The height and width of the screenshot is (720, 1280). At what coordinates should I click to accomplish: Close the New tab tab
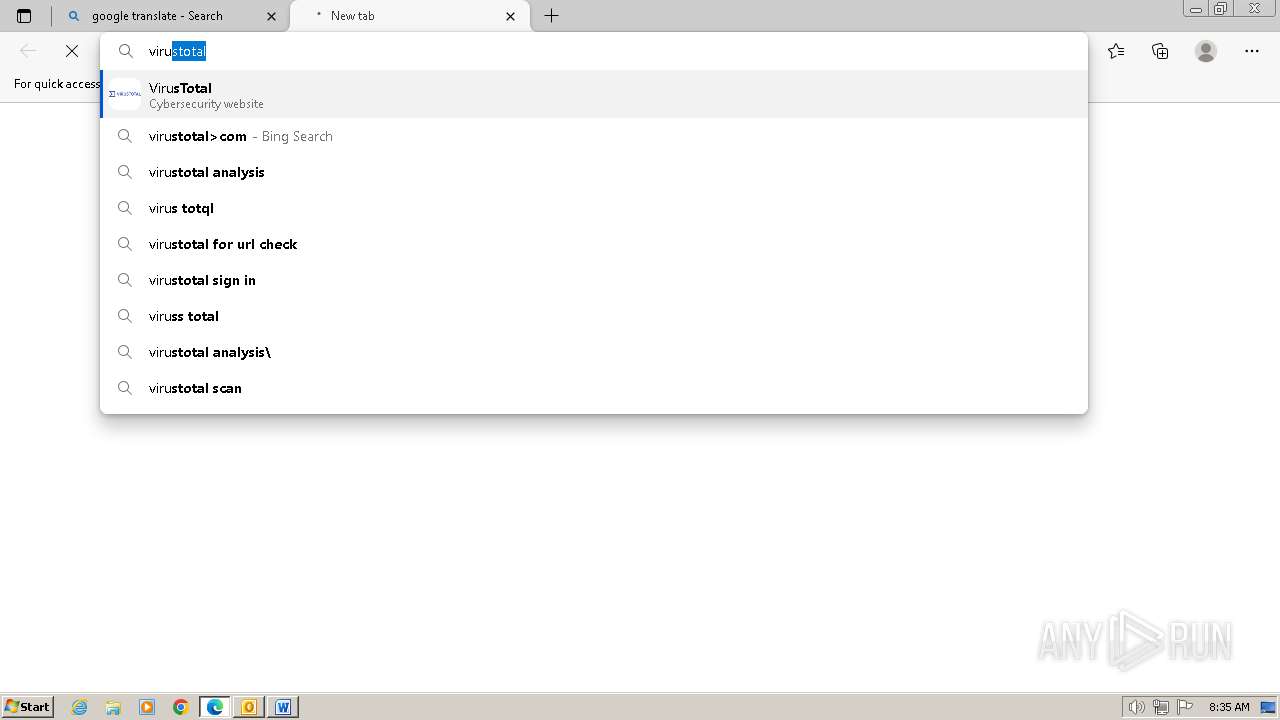click(x=511, y=16)
